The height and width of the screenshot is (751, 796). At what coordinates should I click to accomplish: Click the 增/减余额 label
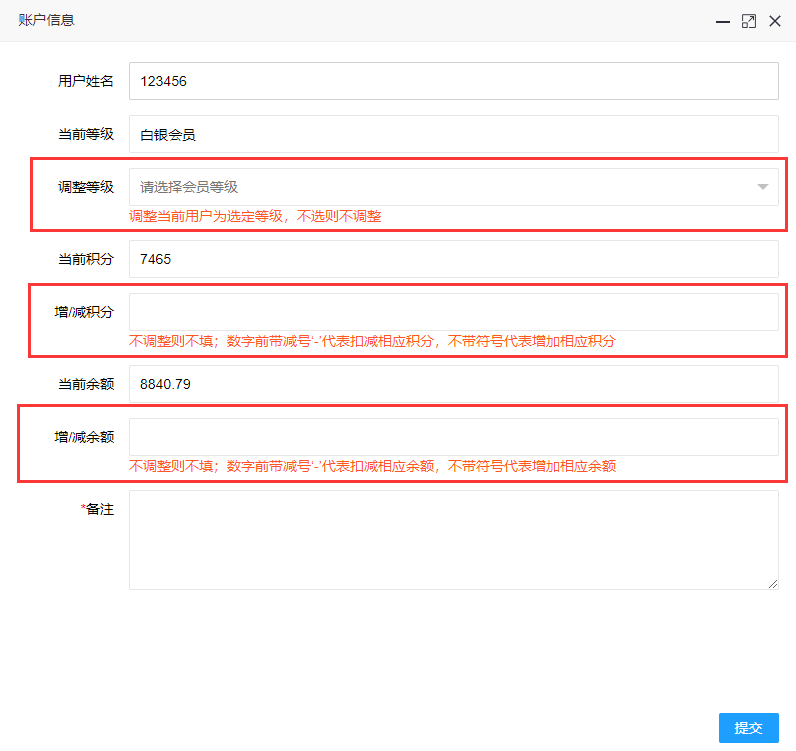84,437
